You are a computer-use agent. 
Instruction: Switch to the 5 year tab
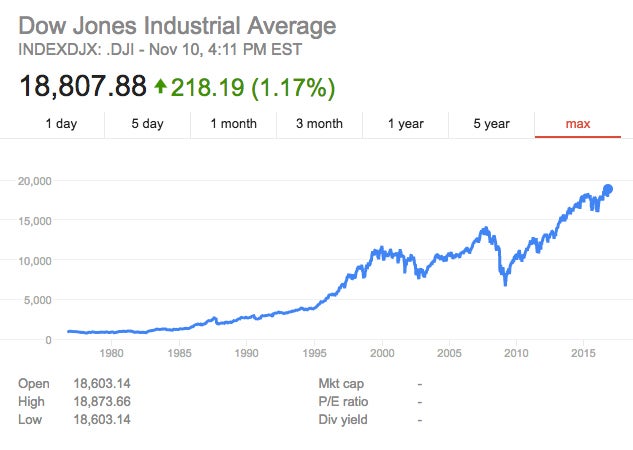coord(492,124)
